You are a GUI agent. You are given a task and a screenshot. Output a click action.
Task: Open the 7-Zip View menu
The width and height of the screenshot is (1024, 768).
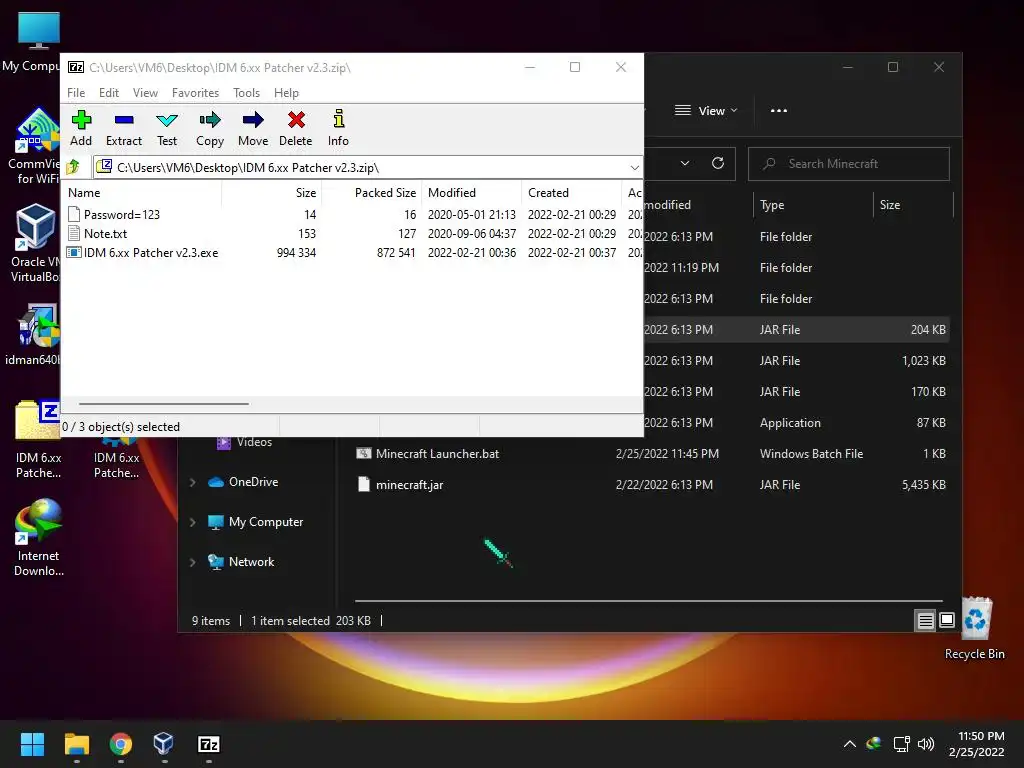click(145, 93)
